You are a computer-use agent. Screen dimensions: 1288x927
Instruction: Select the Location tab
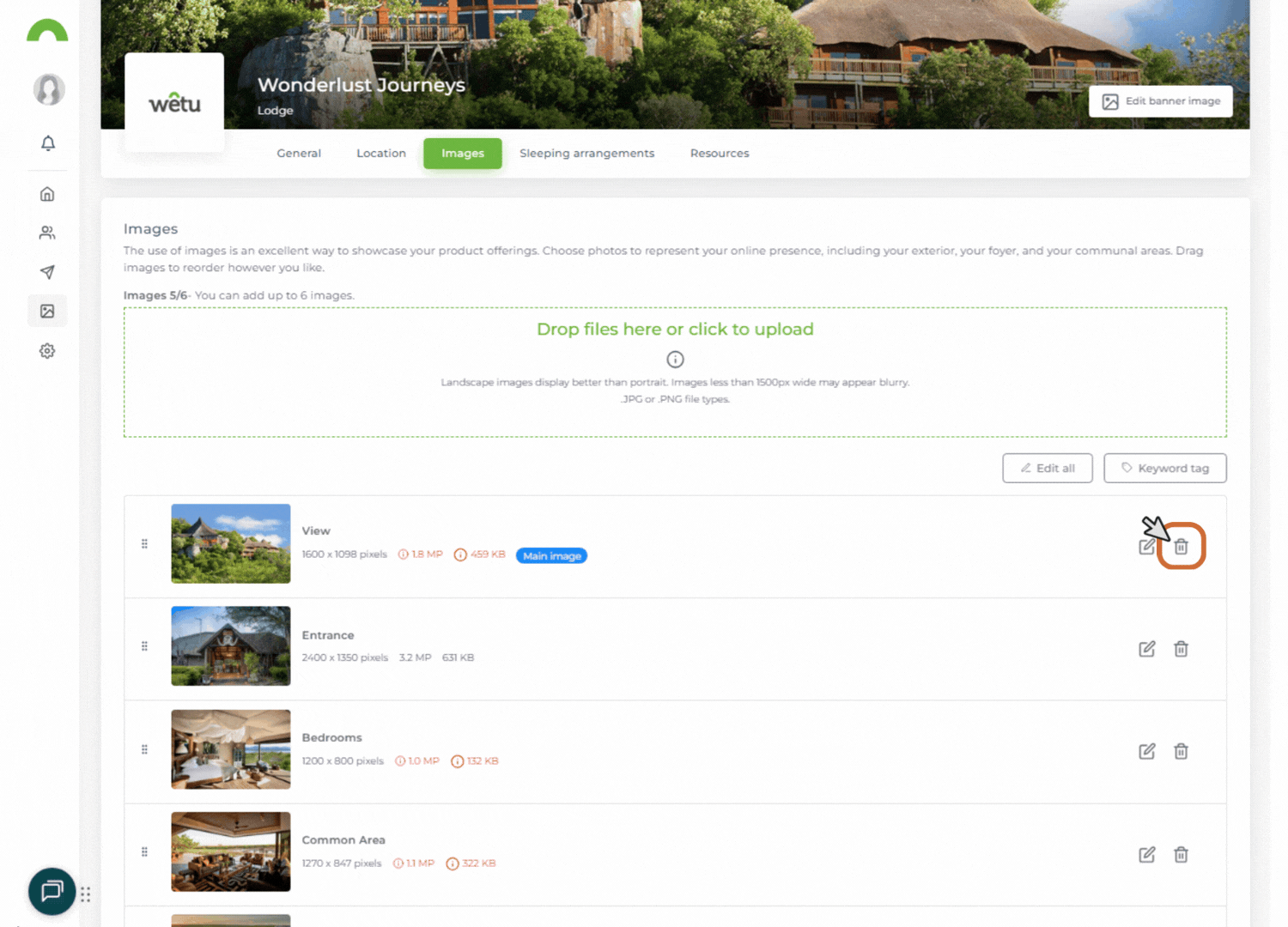point(381,154)
